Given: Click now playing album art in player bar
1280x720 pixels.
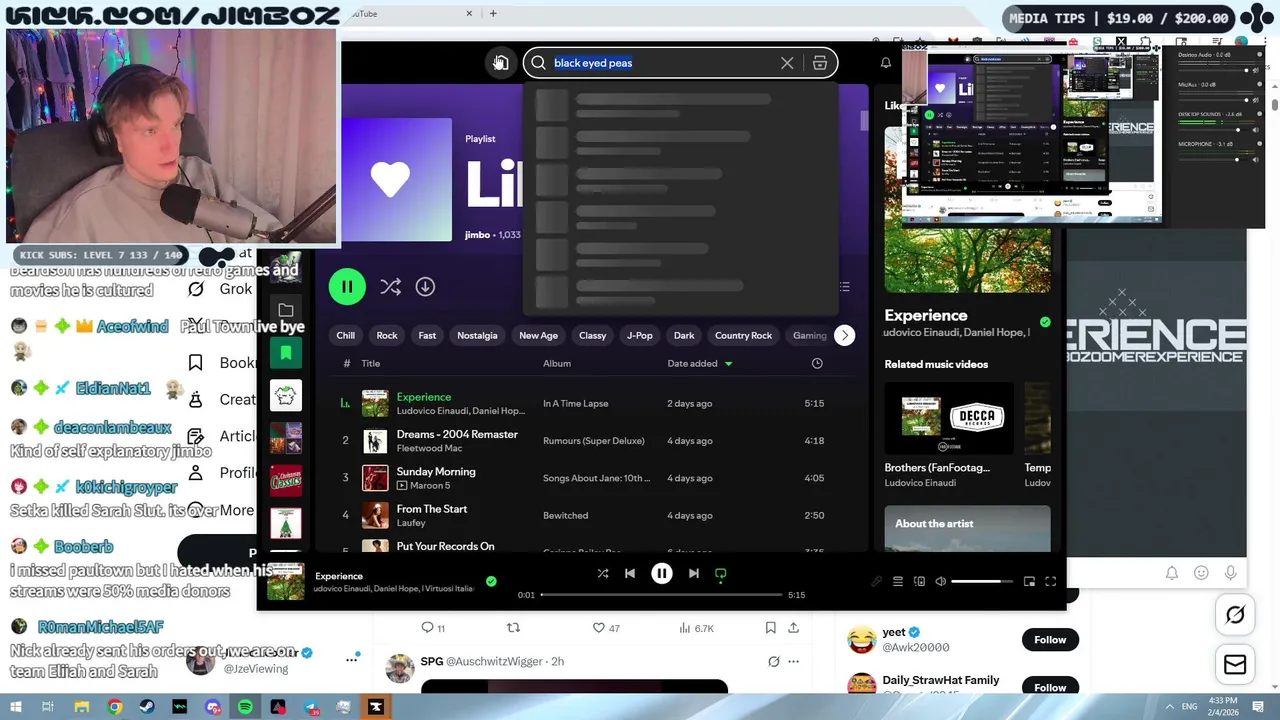Looking at the screenshot, I should [x=286, y=582].
